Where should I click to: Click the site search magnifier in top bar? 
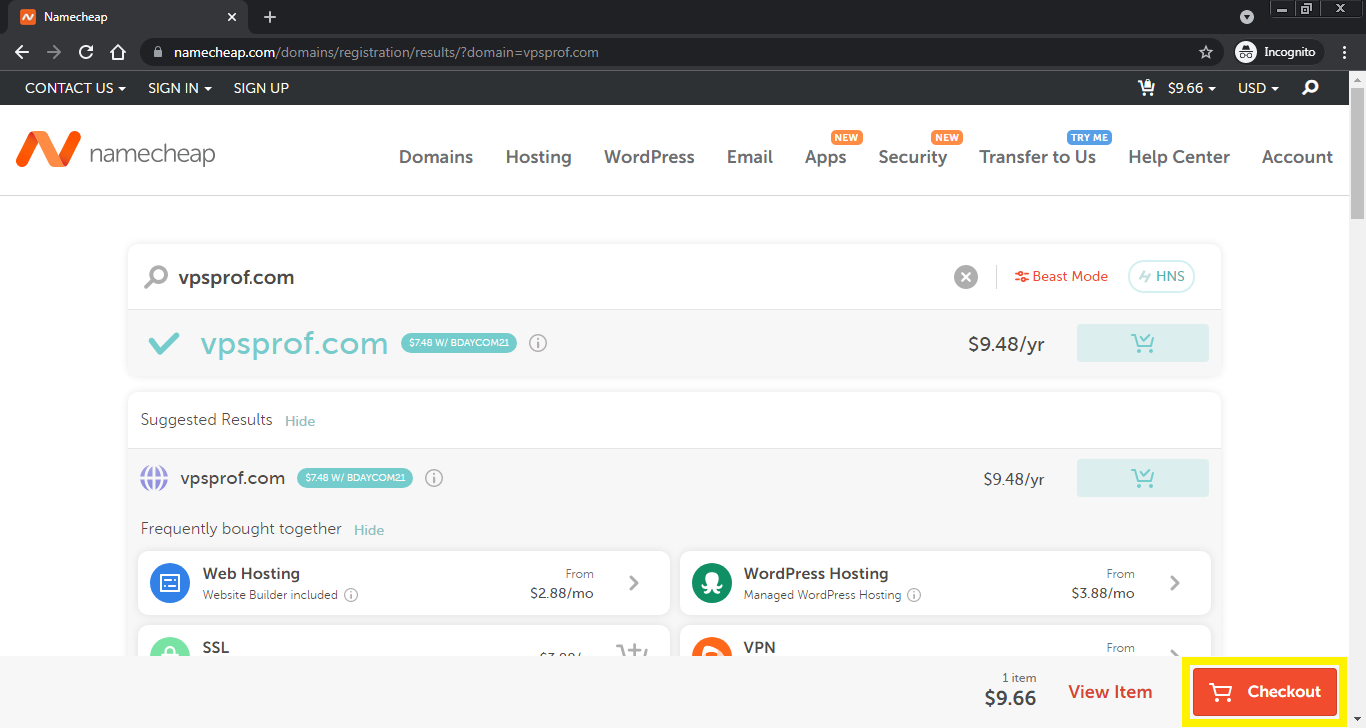(1310, 88)
